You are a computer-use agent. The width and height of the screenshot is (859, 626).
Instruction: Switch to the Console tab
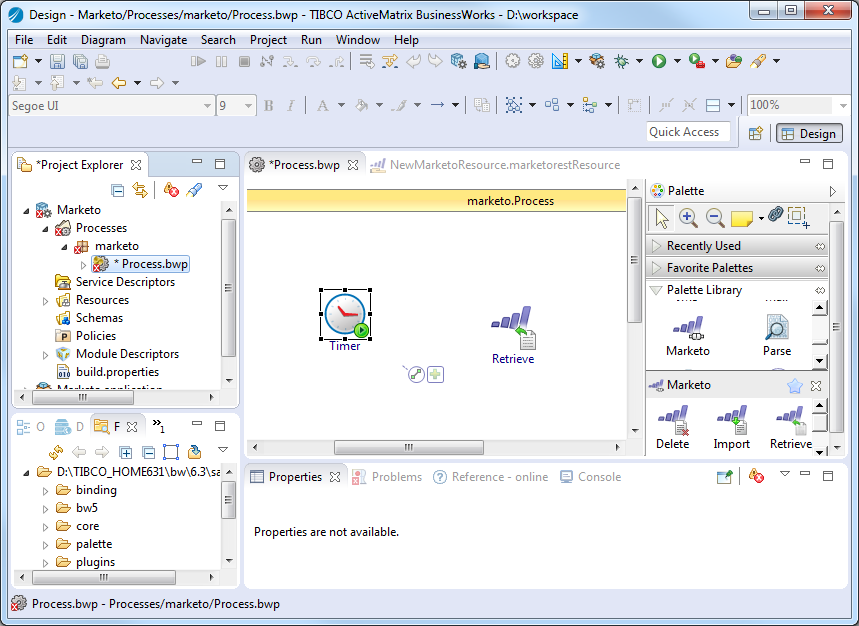(599, 477)
